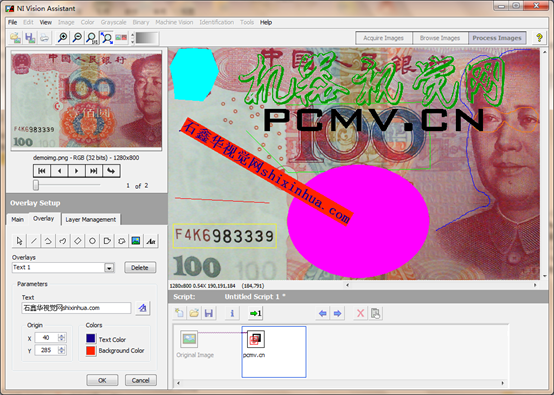Select the text overlay tool
The width and height of the screenshot is (554, 395).
pyautogui.click(x=151, y=241)
